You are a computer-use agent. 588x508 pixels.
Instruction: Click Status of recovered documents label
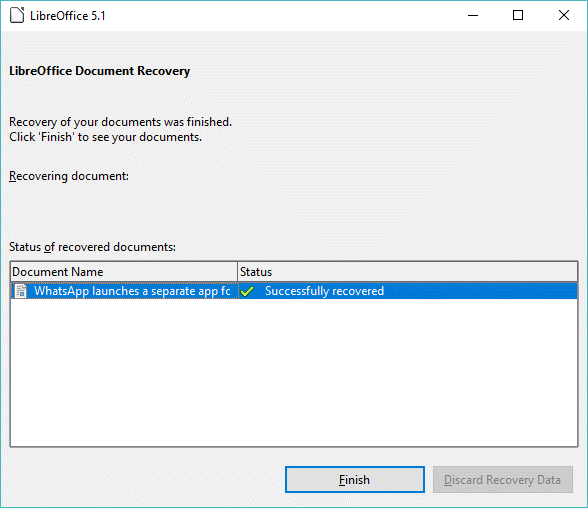92,247
